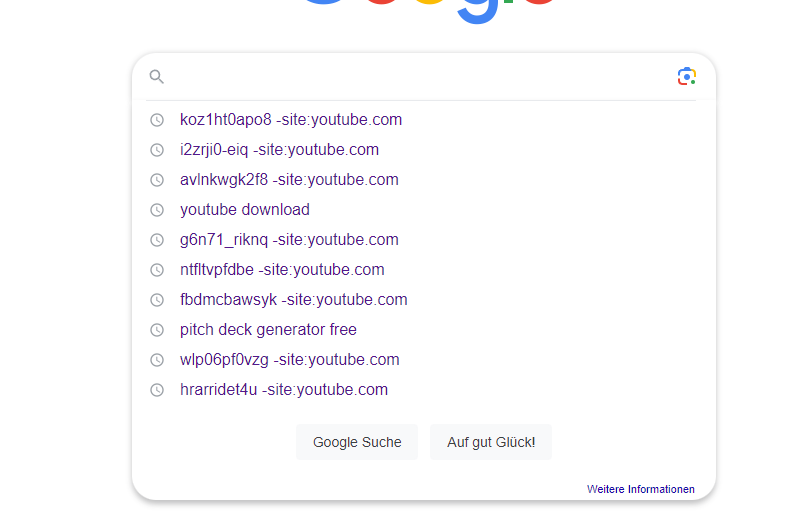The image size is (803, 517).
Task: Select g6n71_riknq -site:youtube.com suggestion
Action: pos(289,240)
